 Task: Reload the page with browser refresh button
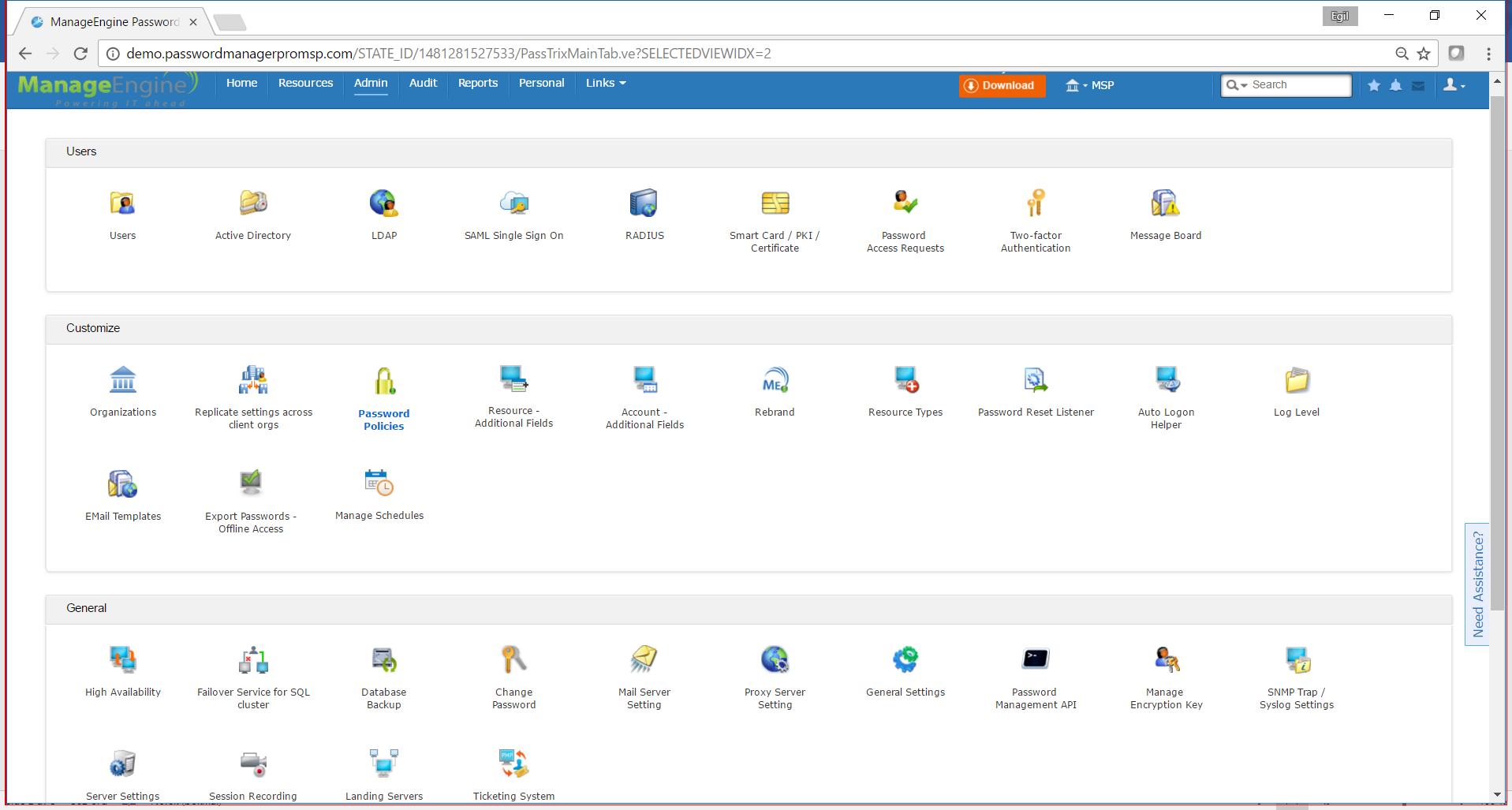(80, 54)
